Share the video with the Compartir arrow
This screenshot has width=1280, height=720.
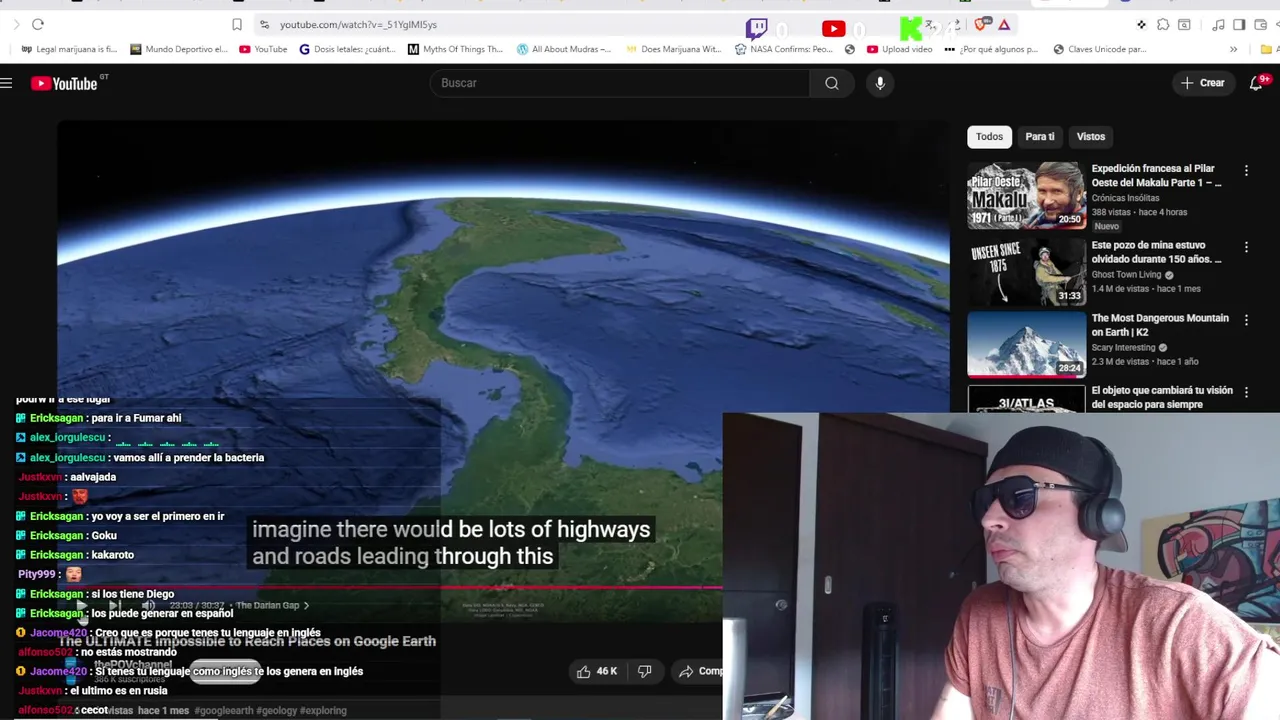699,672
